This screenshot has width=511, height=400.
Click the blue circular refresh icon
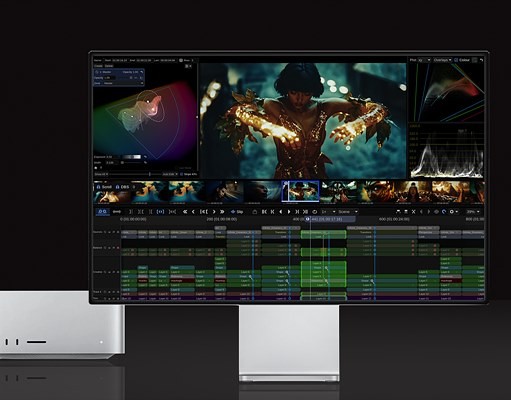tap(444, 212)
